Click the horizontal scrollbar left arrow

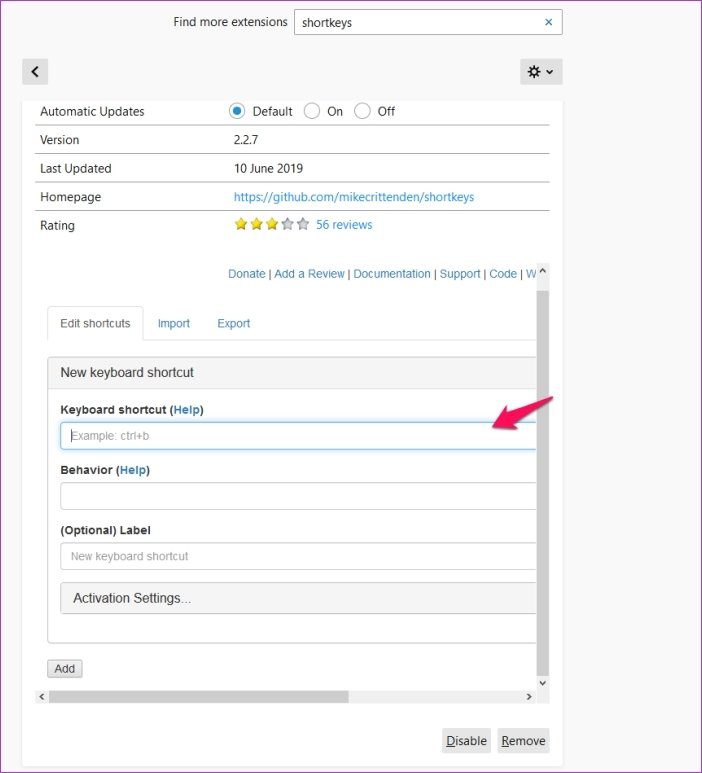[x=42, y=697]
